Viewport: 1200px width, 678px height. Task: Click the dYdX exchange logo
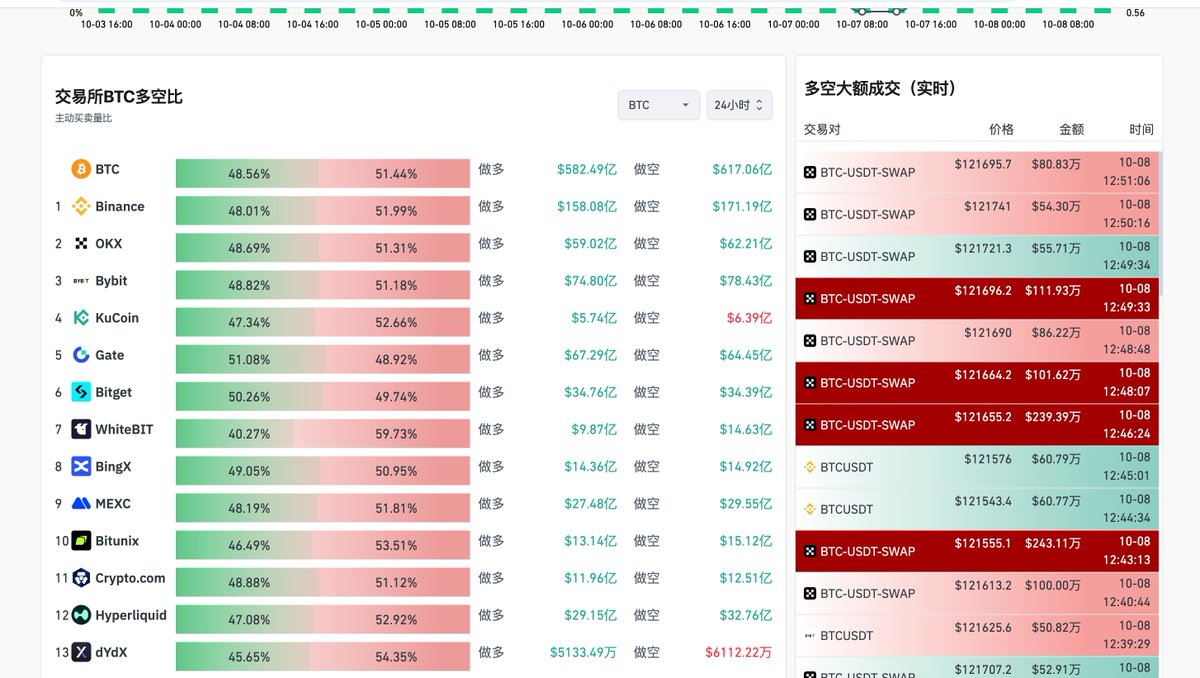[x=81, y=652]
